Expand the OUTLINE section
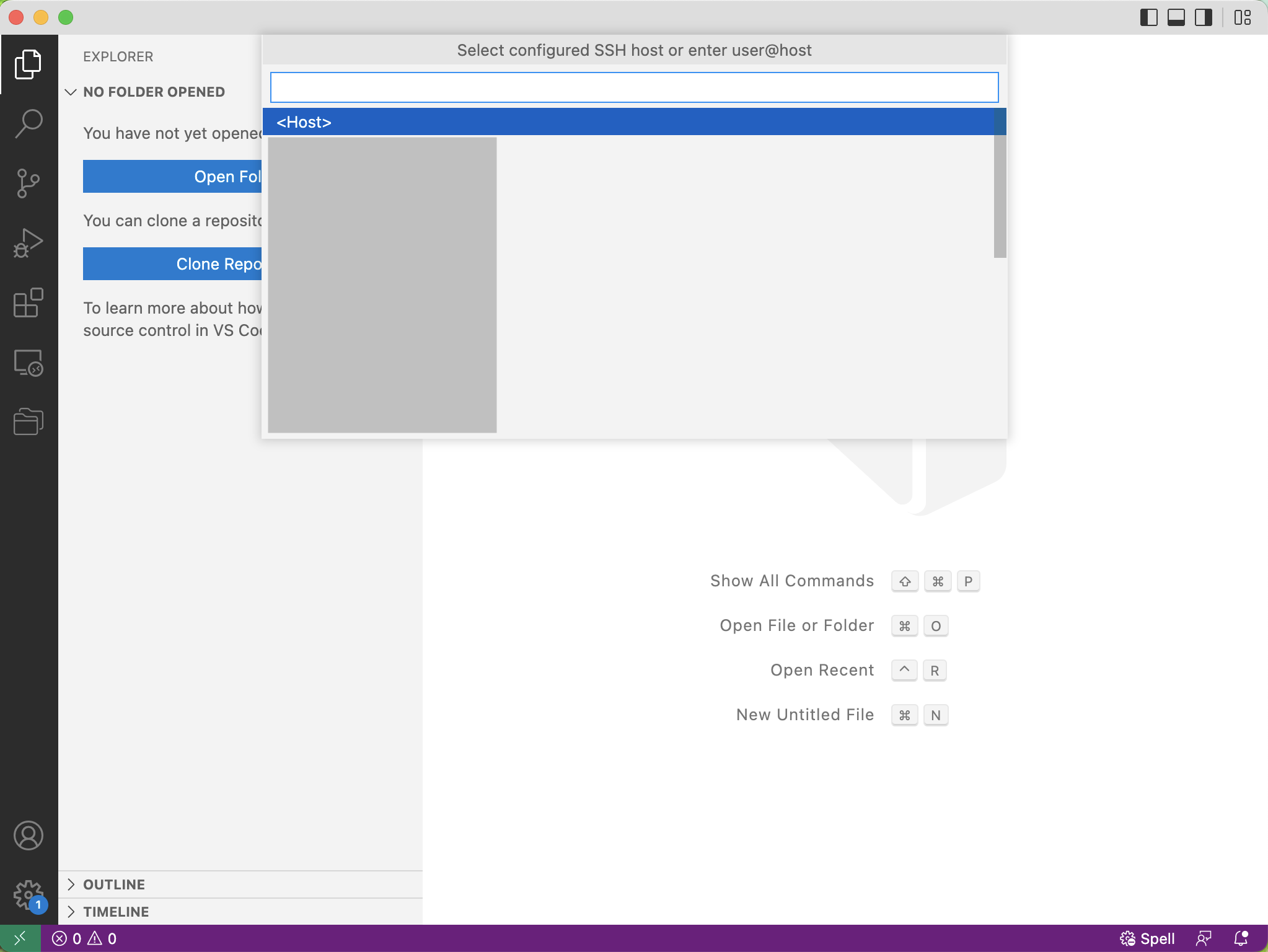1268x952 pixels. [70, 884]
